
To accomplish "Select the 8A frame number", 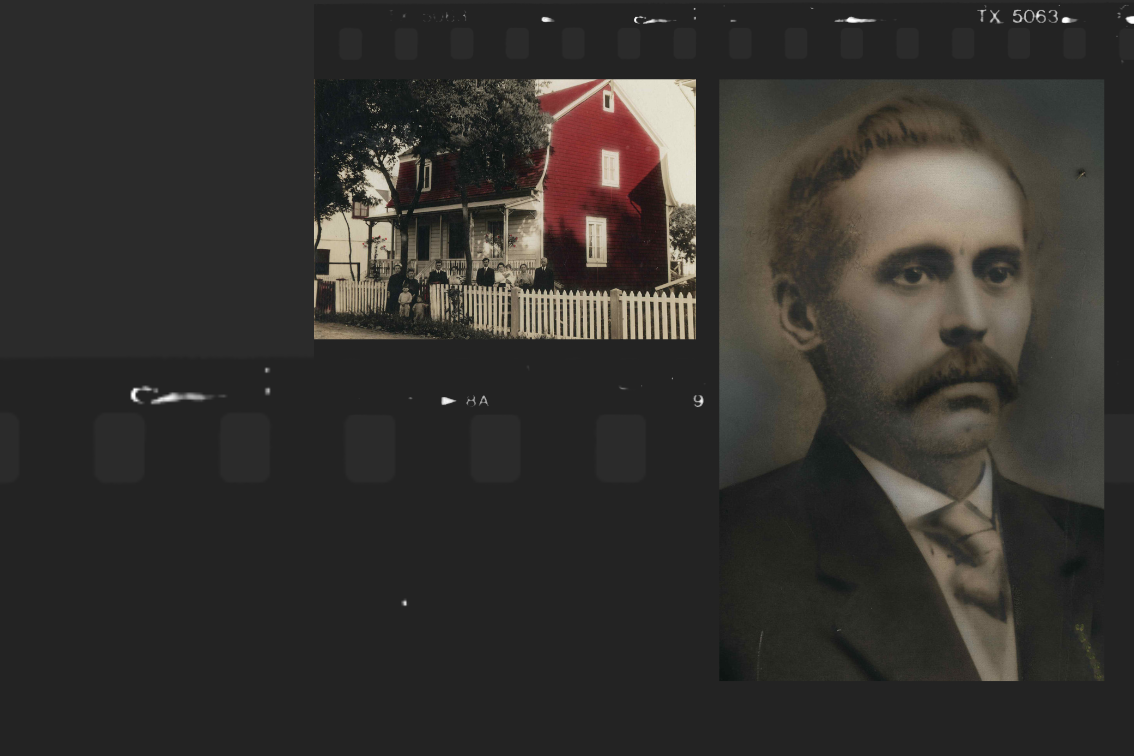I will coord(477,401).
